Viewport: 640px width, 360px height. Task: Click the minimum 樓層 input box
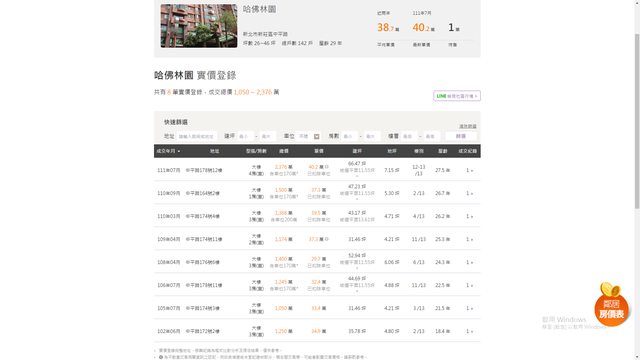(x=409, y=136)
